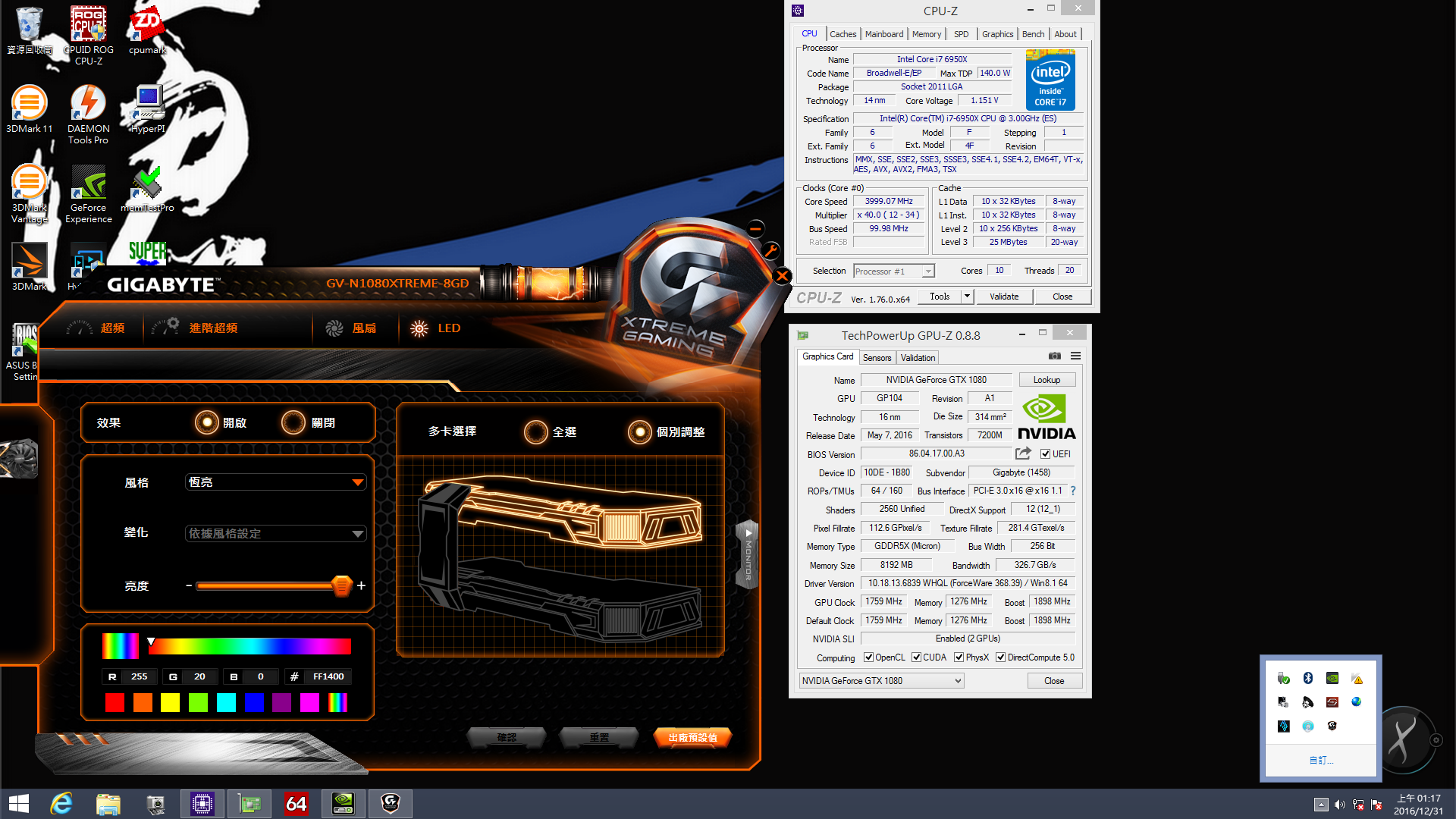Open the 變化 variation dropdown
1456x819 pixels.
coord(276,534)
